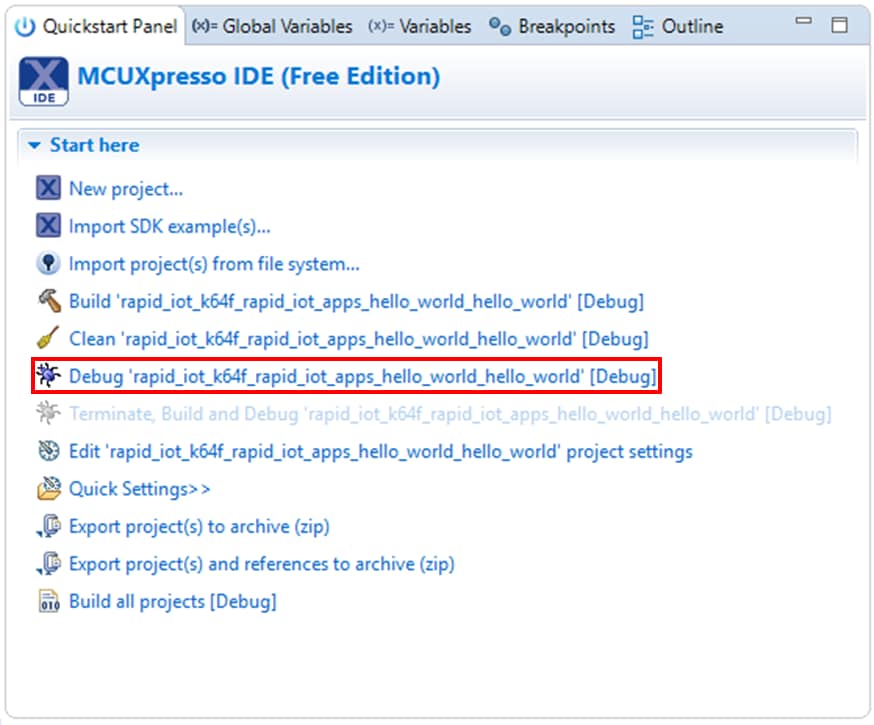Click the Import SDK example(s) icon
This screenshot has height=725, width=874.
pyautogui.click(x=48, y=226)
